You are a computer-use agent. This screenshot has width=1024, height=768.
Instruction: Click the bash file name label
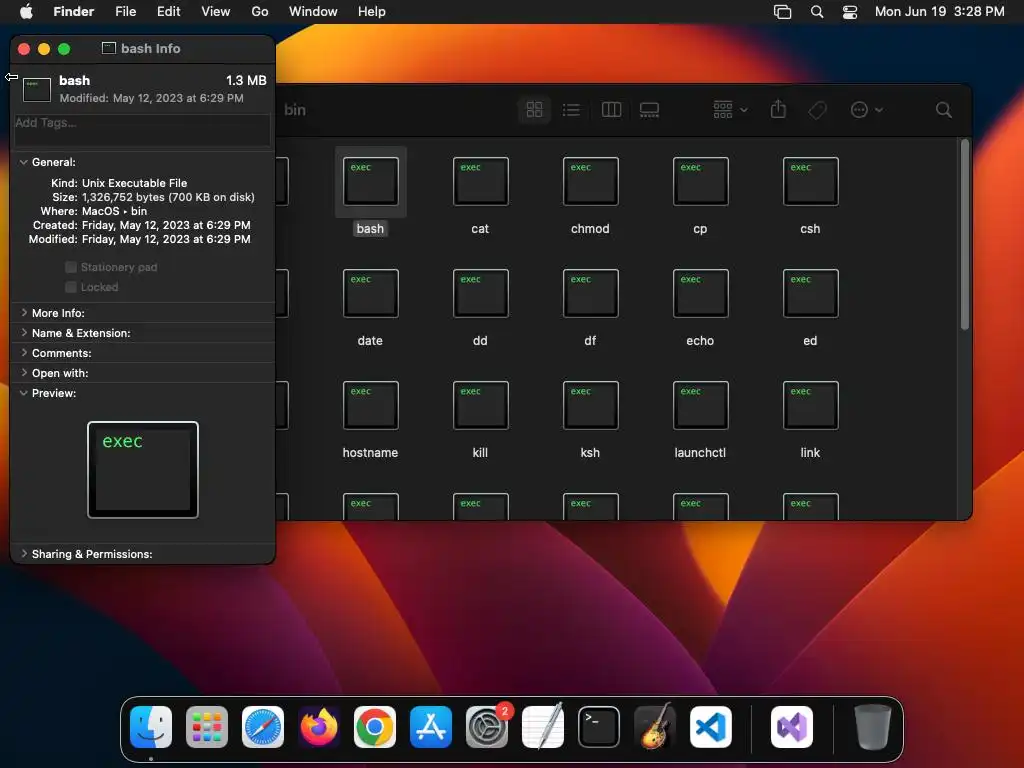coord(370,229)
